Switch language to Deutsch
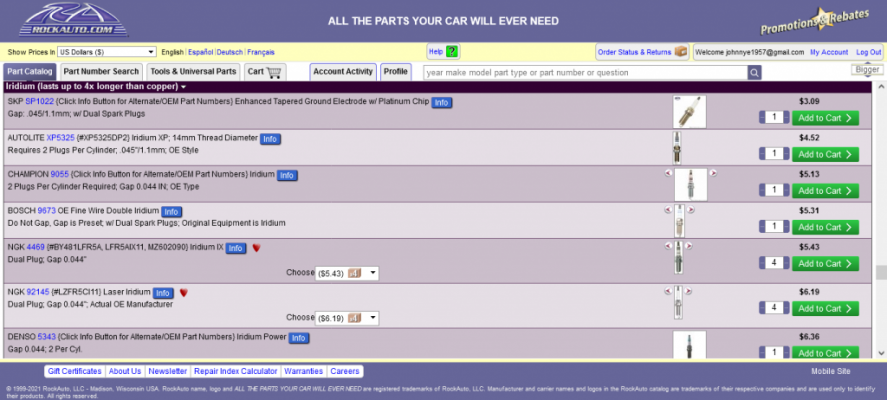Viewport: 887px width, 400px height. [x=230, y=52]
